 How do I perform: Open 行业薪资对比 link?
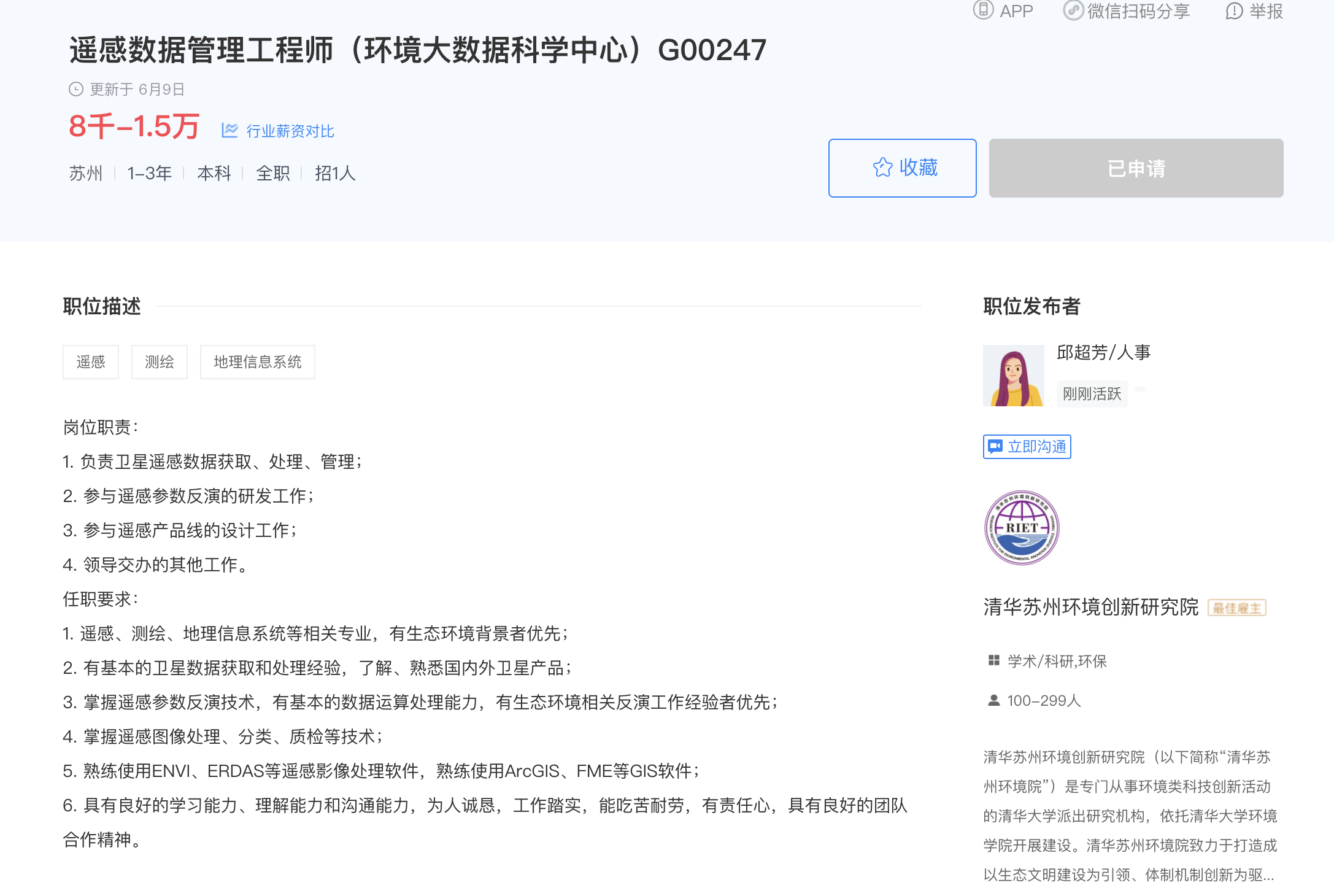pyautogui.click(x=290, y=131)
